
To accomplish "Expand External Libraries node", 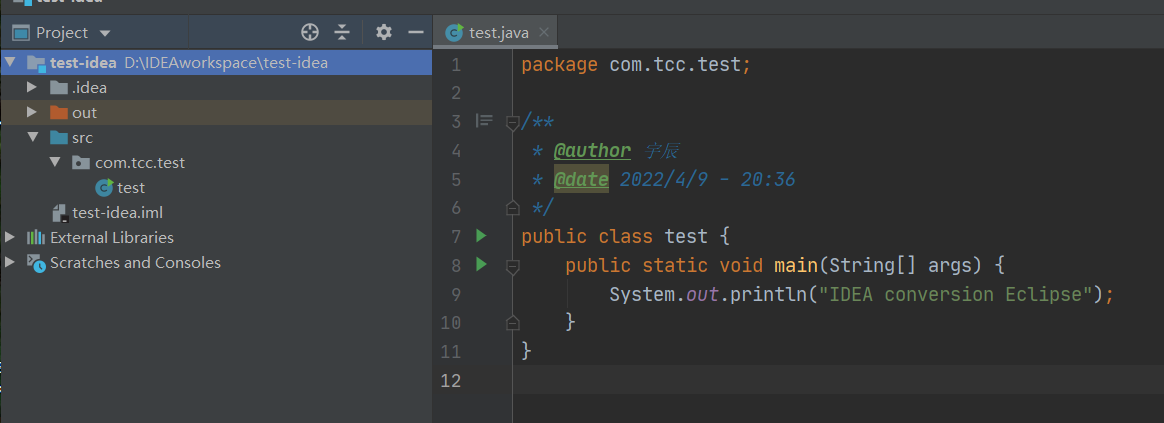I will 9,237.
